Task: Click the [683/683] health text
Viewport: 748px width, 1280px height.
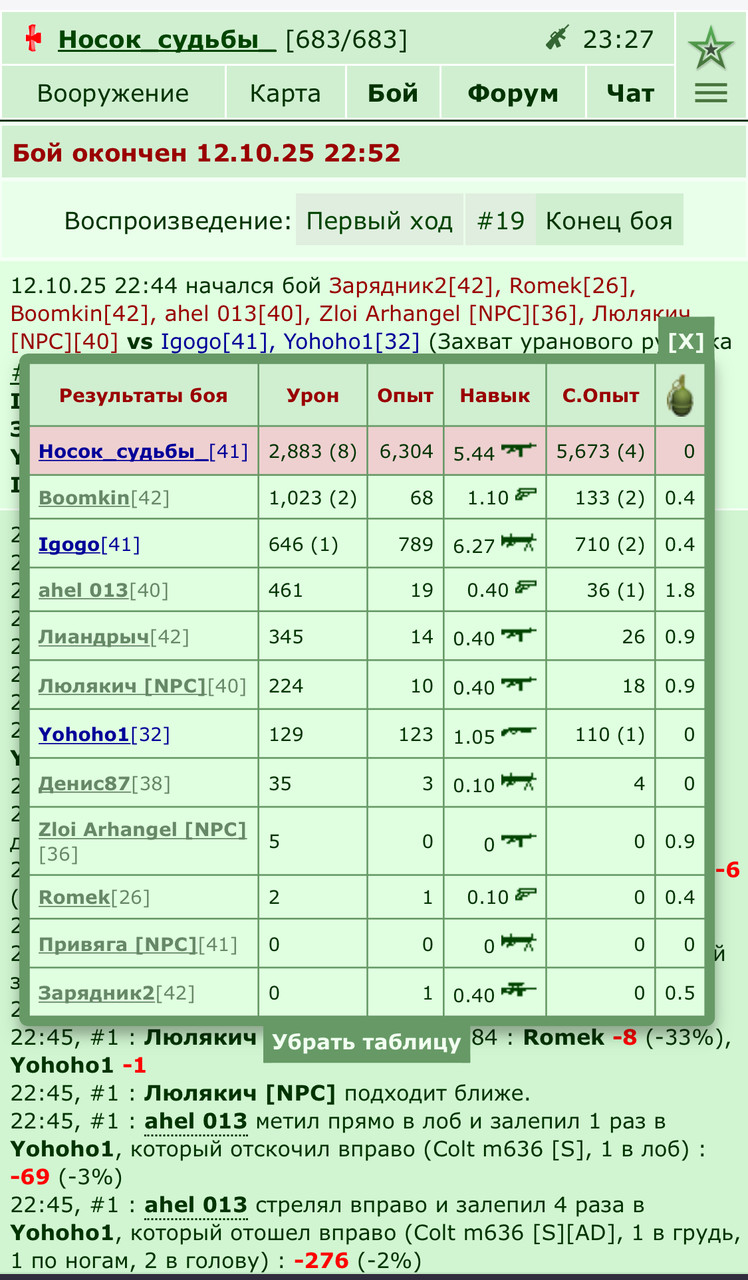Action: 346,39
